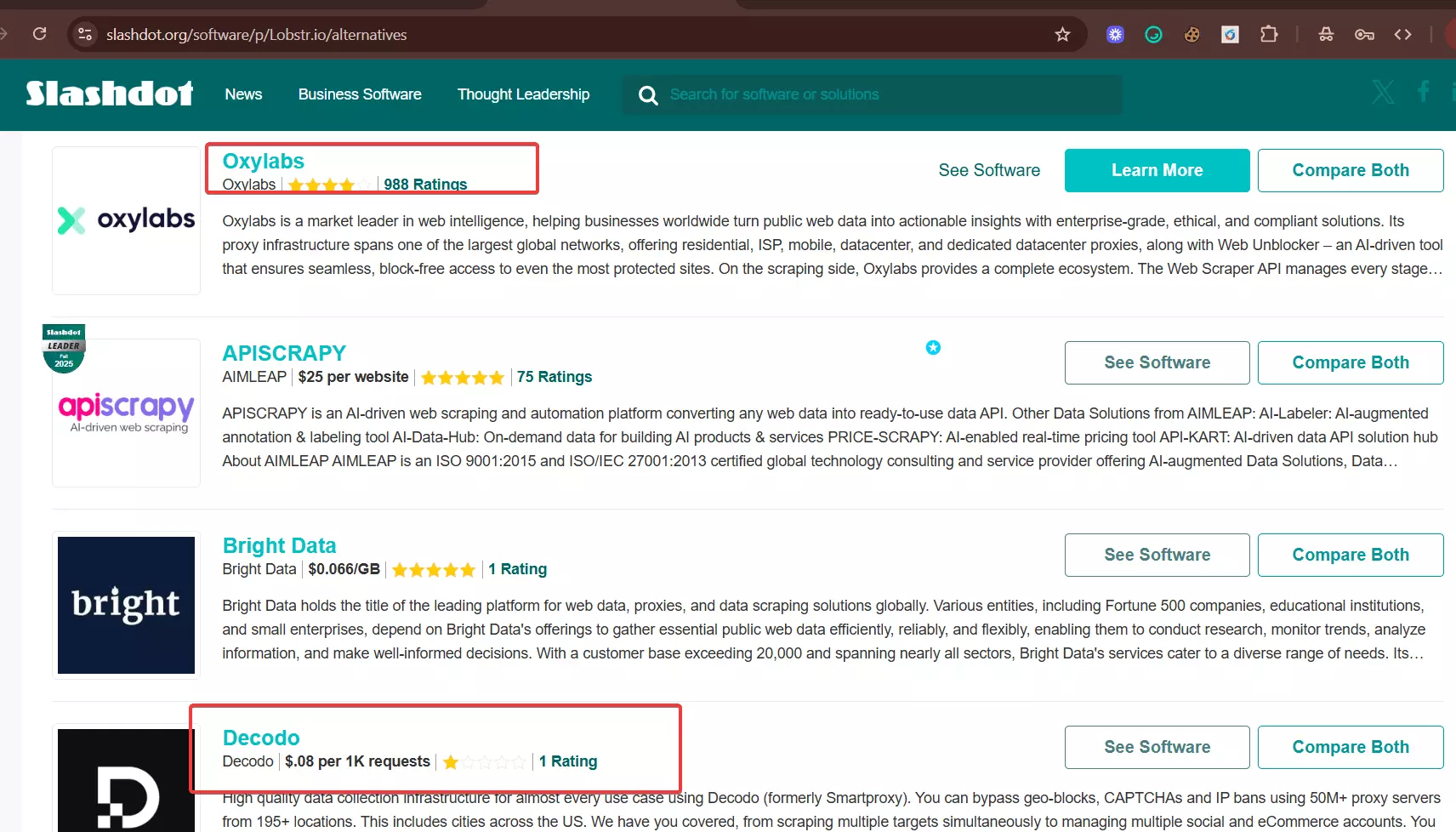Click the Facebook icon in header

(x=1423, y=92)
